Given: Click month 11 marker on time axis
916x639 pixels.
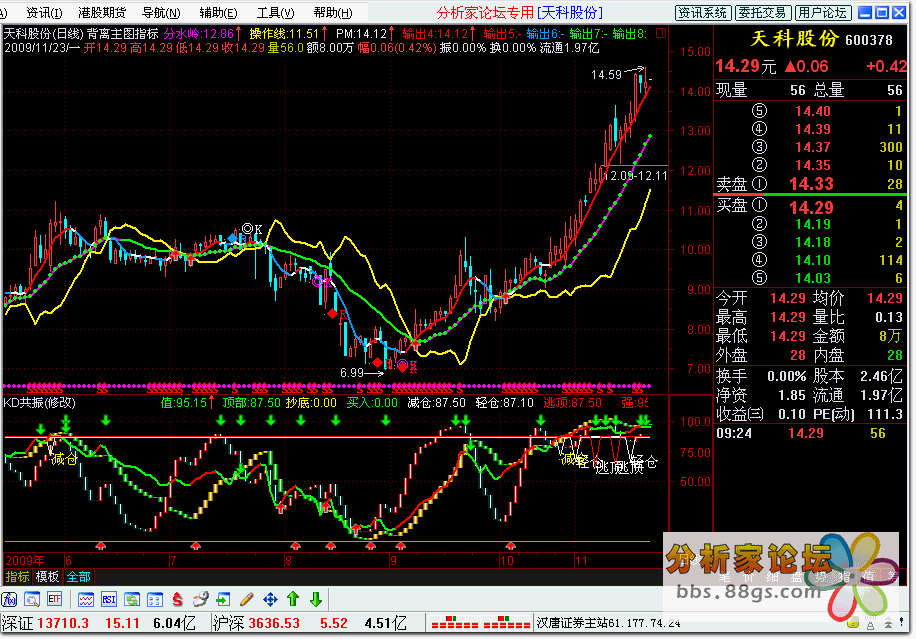Looking at the screenshot, I should pyautogui.click(x=581, y=561).
